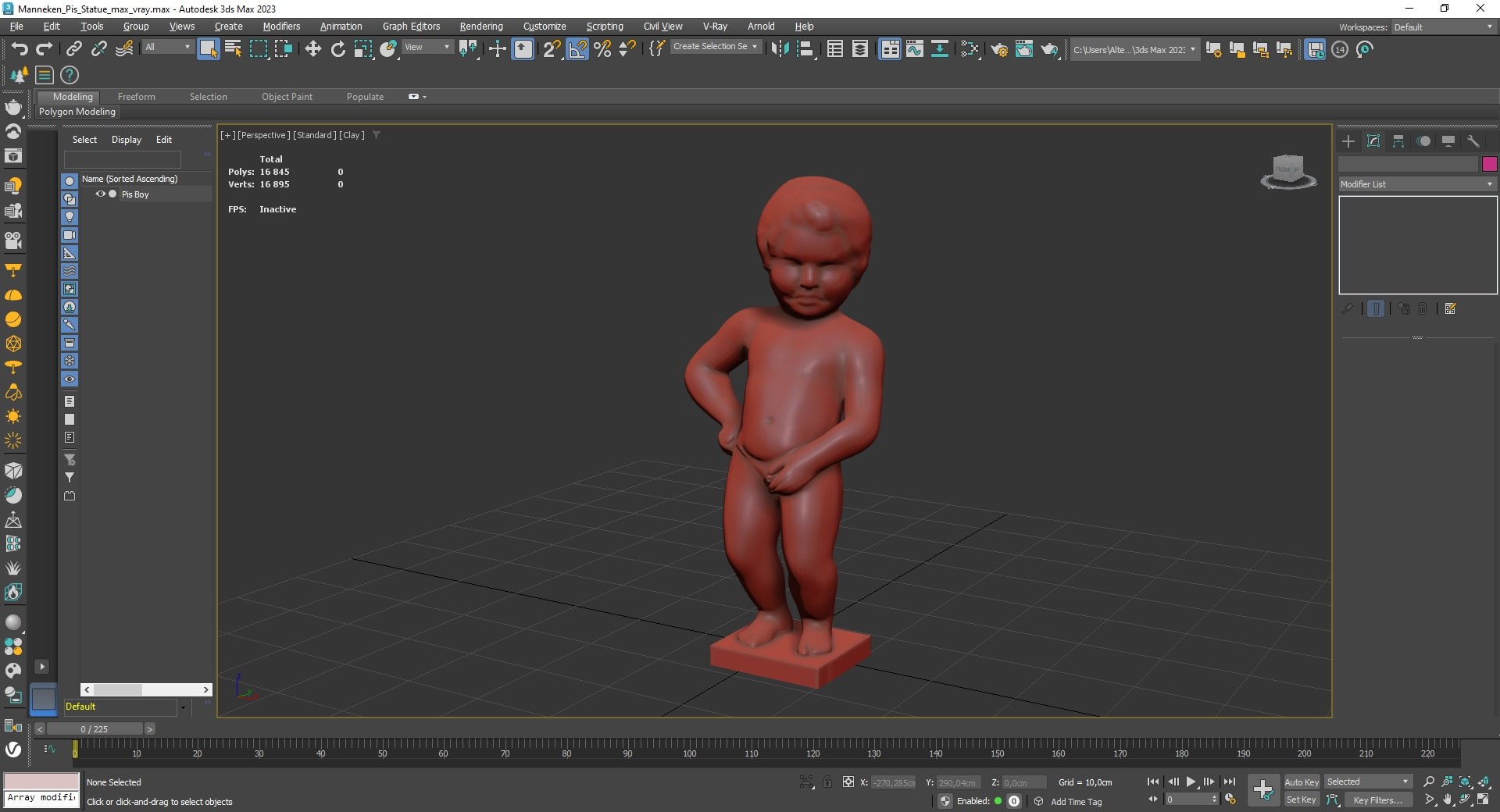Open the Rendered Frame Window
Screen dimensions: 1500x812
click(1024, 49)
